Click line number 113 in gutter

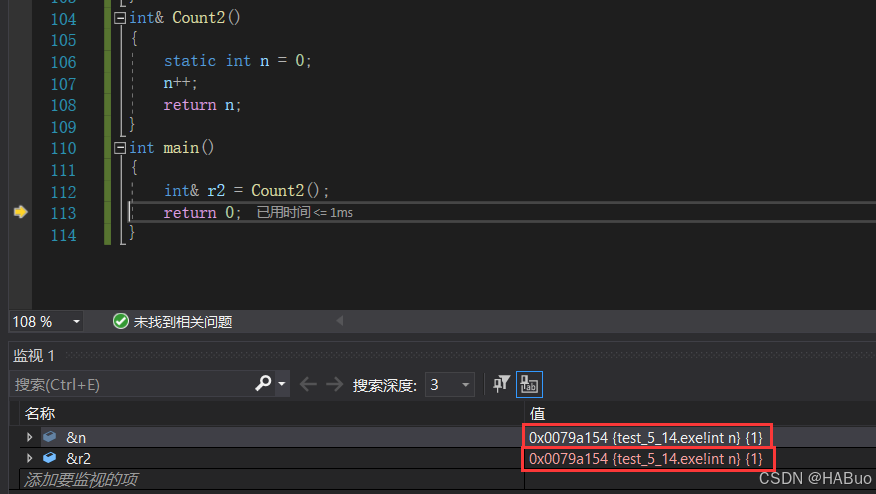click(63, 213)
